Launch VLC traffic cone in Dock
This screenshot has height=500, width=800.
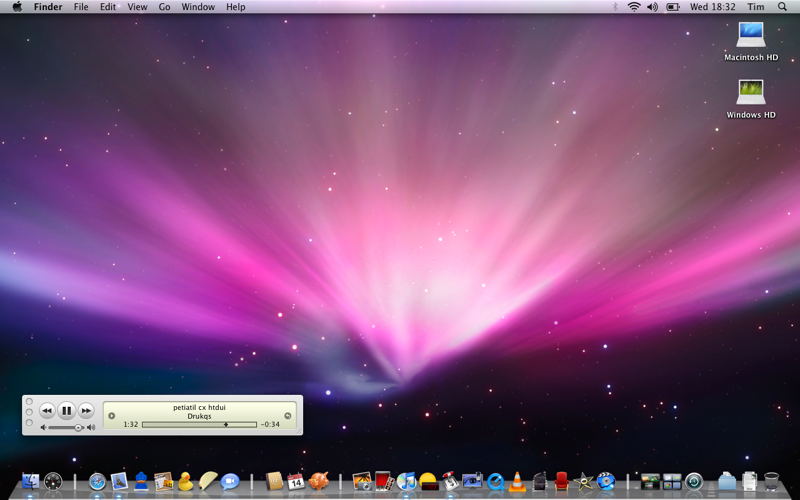517,481
